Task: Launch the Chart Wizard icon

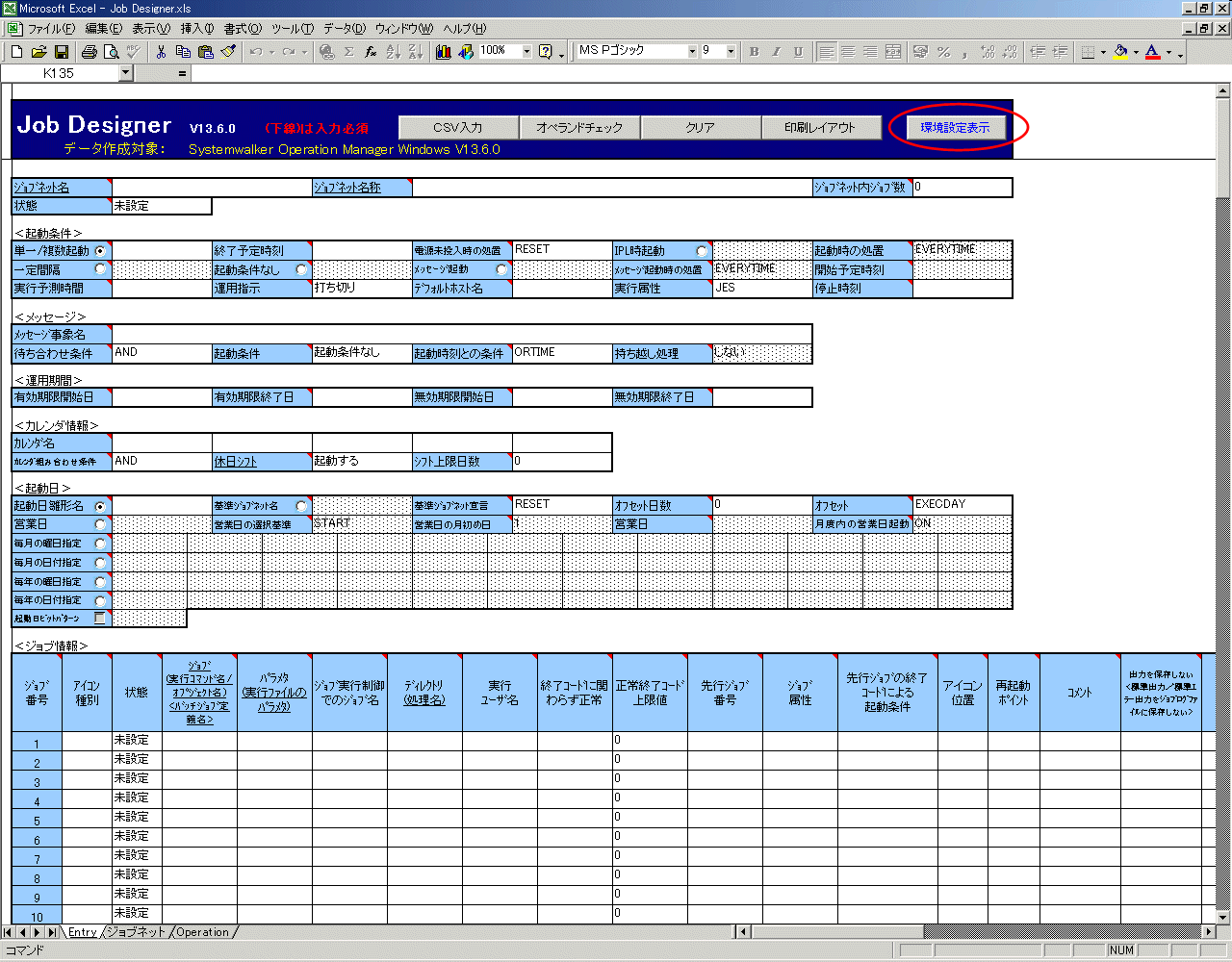Action: pyautogui.click(x=444, y=52)
